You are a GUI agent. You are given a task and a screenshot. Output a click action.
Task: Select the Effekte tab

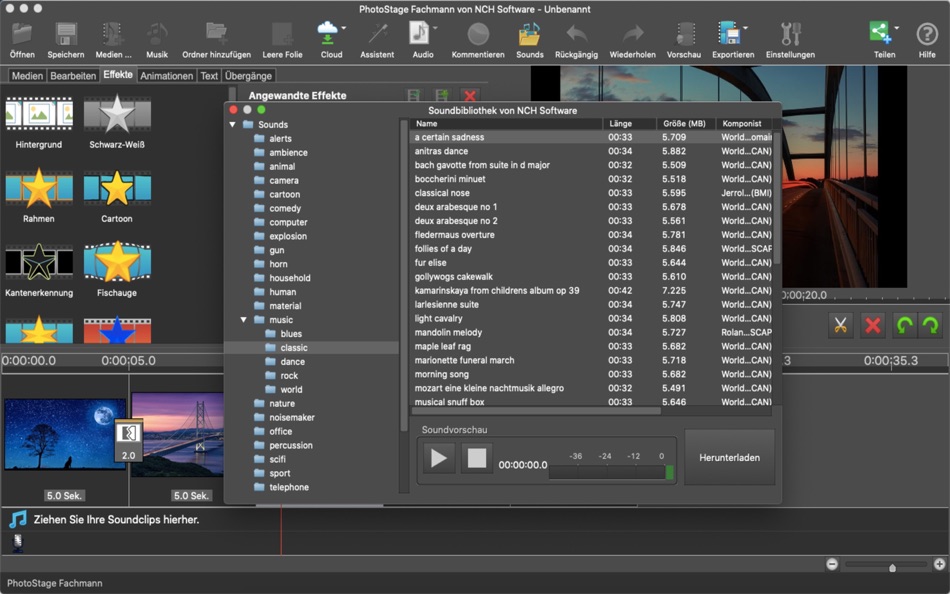pos(118,75)
